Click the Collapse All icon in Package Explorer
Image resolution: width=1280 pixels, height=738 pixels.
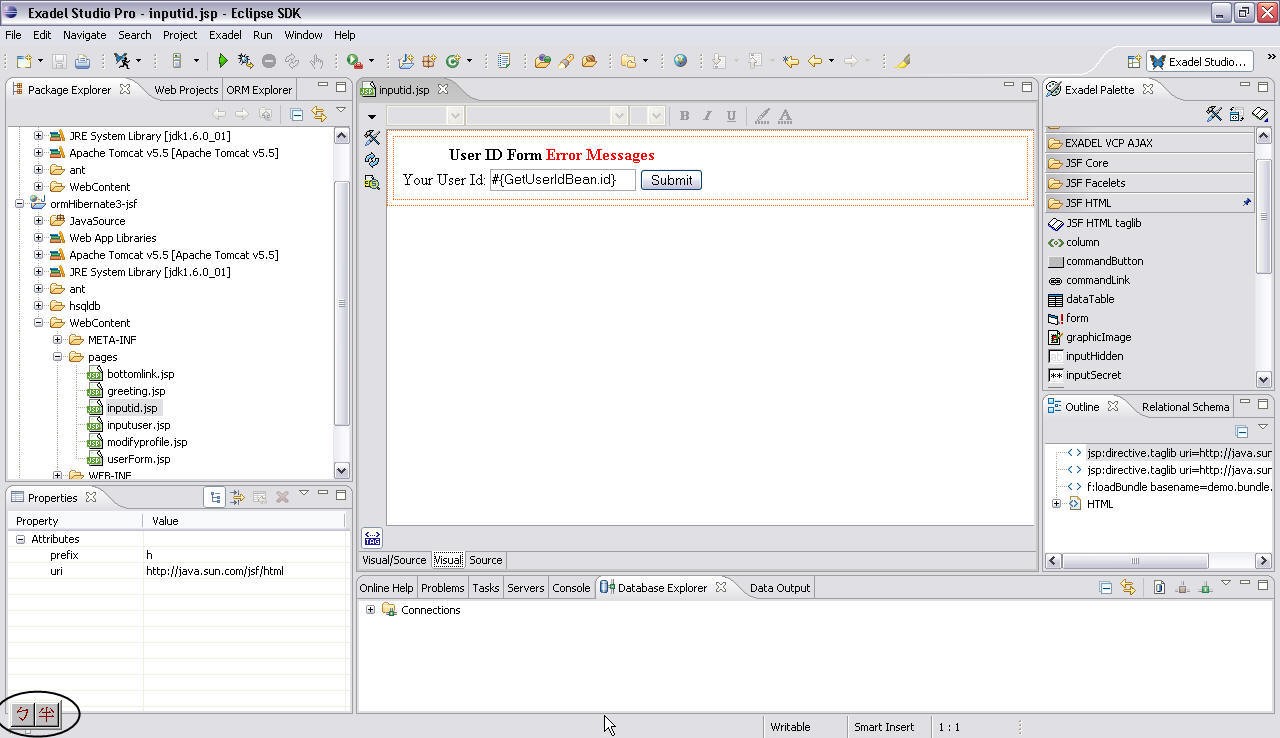[x=296, y=114]
